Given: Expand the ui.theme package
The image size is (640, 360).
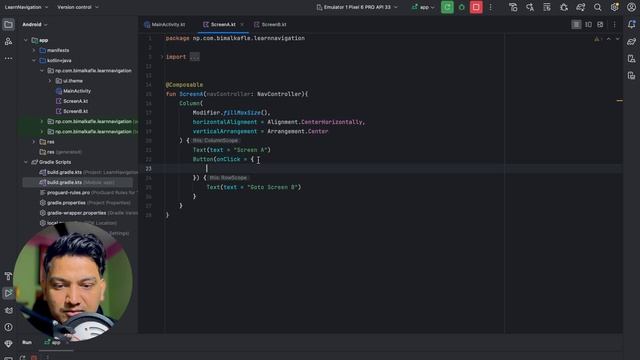Looking at the screenshot, I should coord(50,81).
